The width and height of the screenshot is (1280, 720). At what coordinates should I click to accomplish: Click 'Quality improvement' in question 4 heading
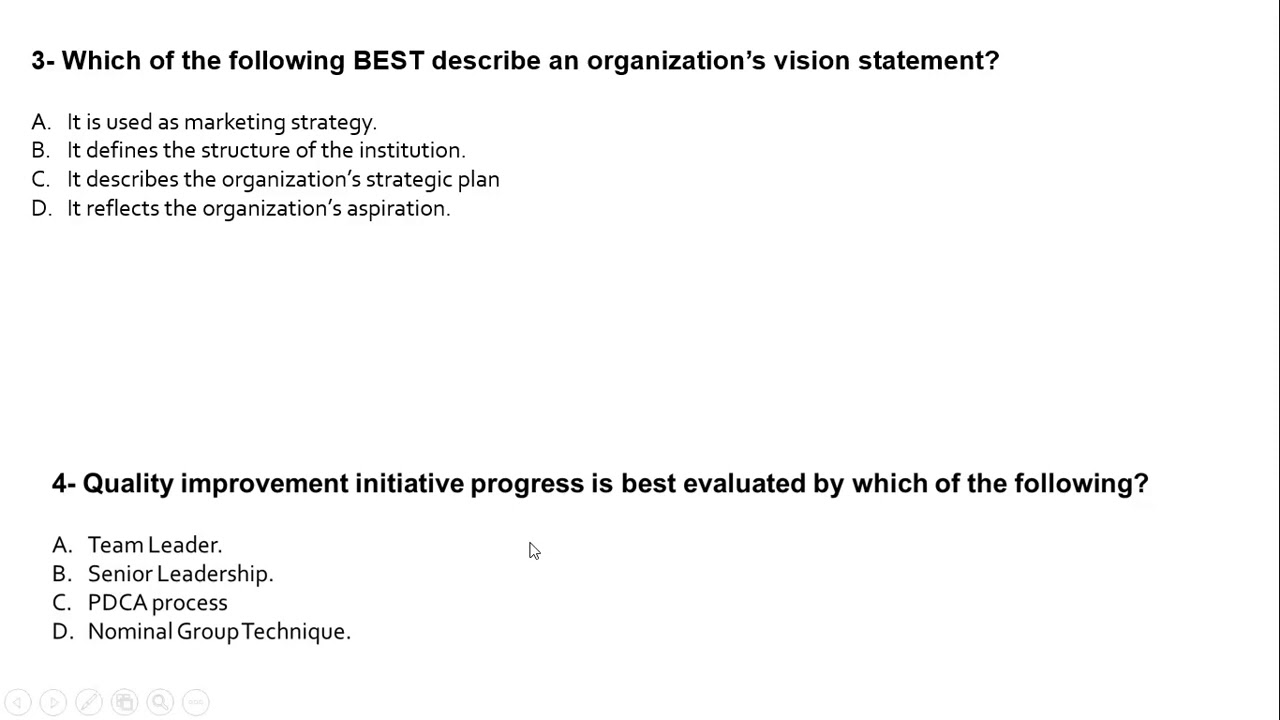[x=215, y=484]
